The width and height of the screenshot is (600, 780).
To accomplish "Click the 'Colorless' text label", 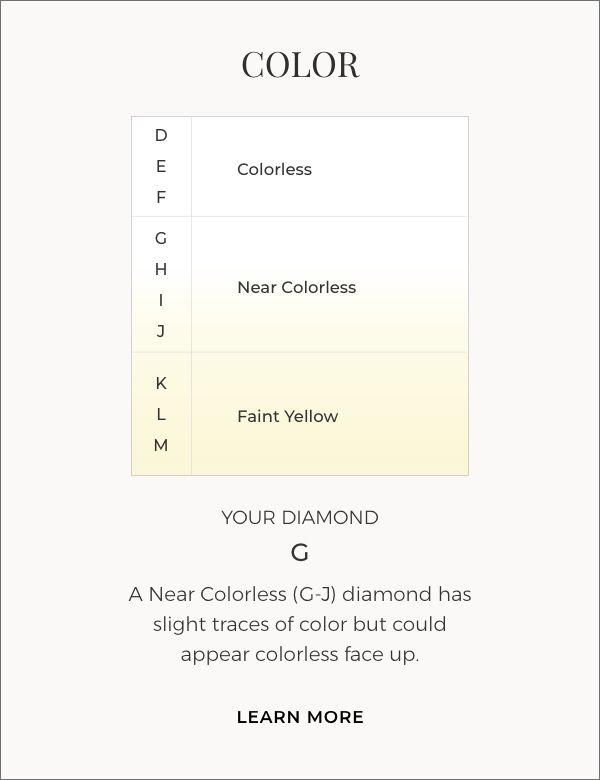I will pos(274,169).
